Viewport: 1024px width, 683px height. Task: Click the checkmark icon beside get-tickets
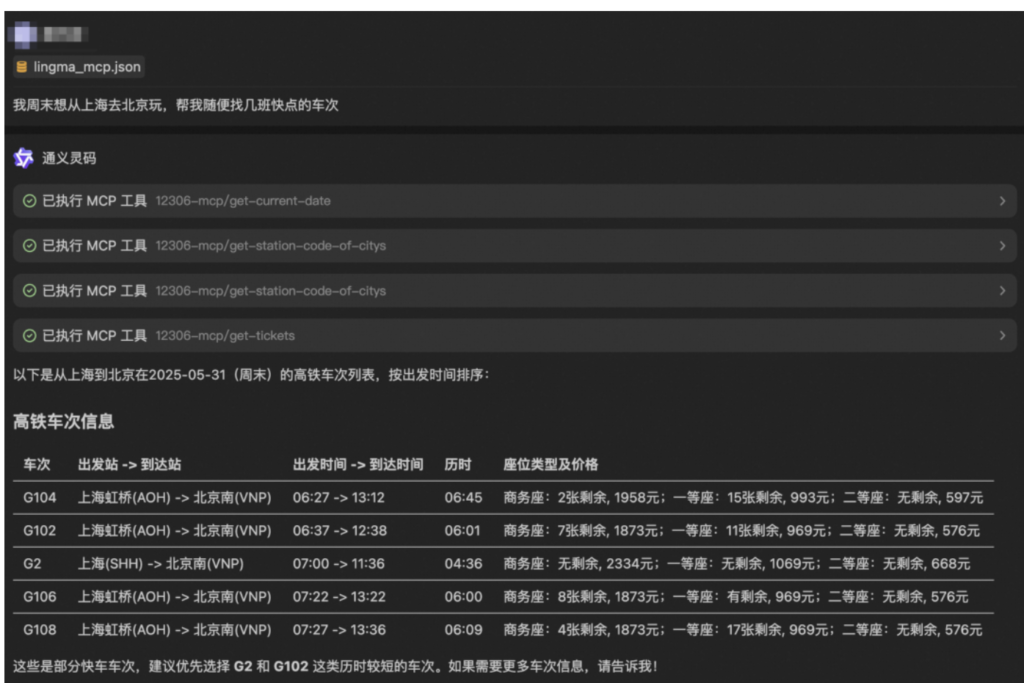click(30, 336)
